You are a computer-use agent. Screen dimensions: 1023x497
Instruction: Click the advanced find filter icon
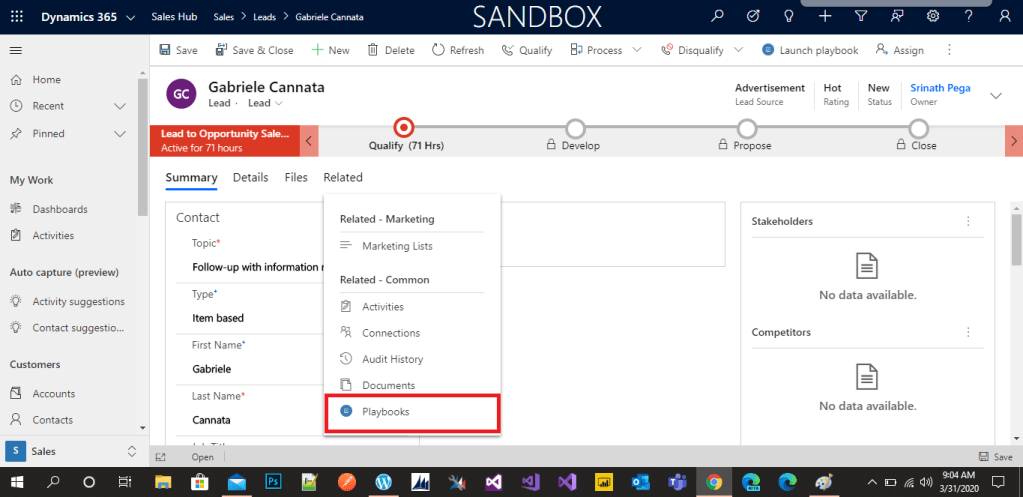coord(861,16)
